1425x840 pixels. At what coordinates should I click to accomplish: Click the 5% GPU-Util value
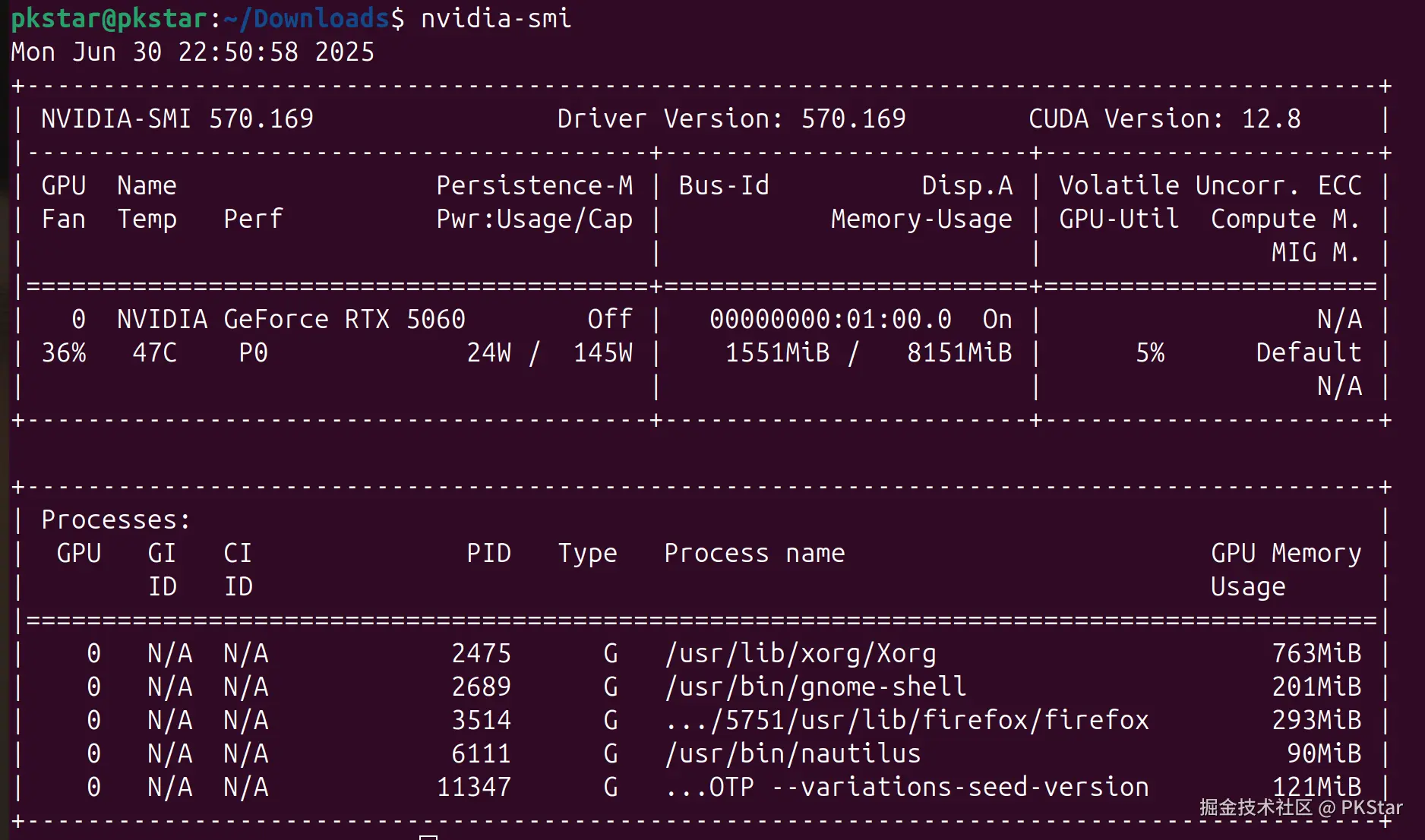coord(1149,352)
